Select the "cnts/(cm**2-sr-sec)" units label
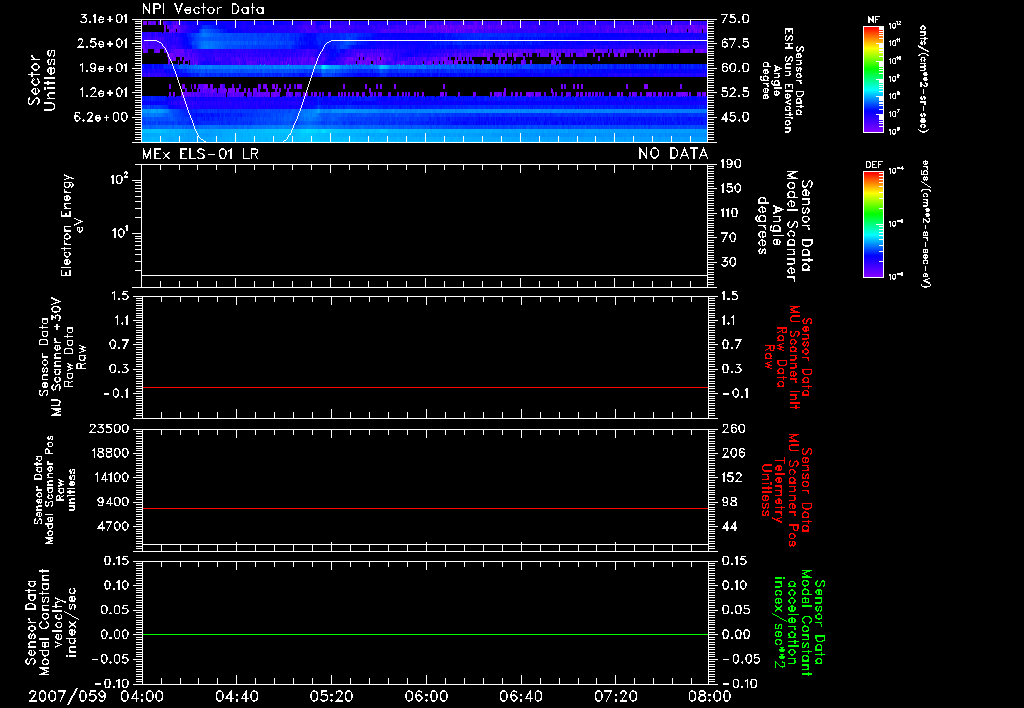The height and width of the screenshot is (708, 1024). pos(922,78)
